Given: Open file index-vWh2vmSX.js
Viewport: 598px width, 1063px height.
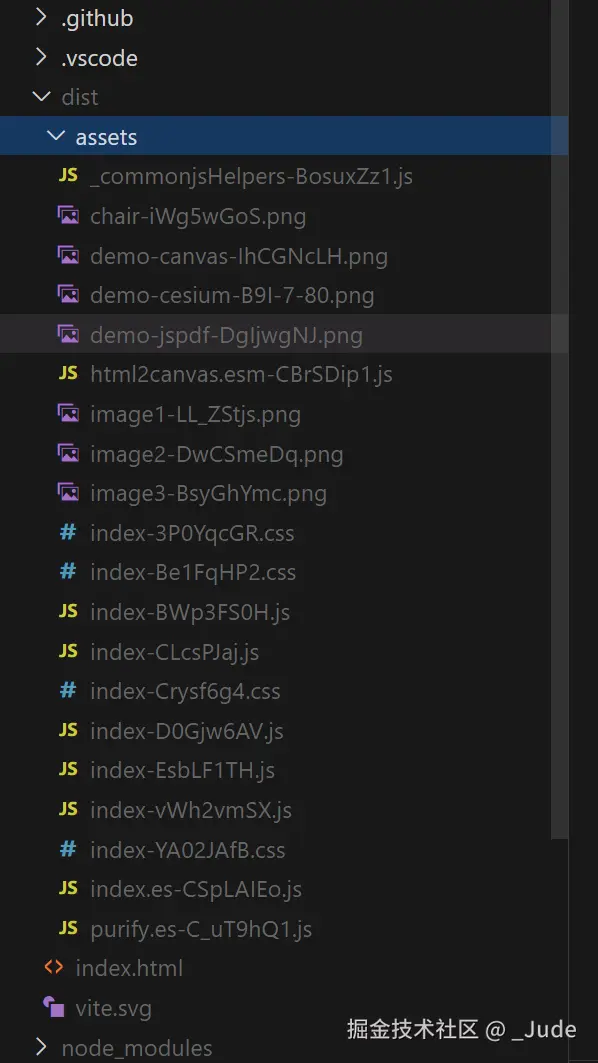Looking at the screenshot, I should pyautogui.click(x=191, y=809).
